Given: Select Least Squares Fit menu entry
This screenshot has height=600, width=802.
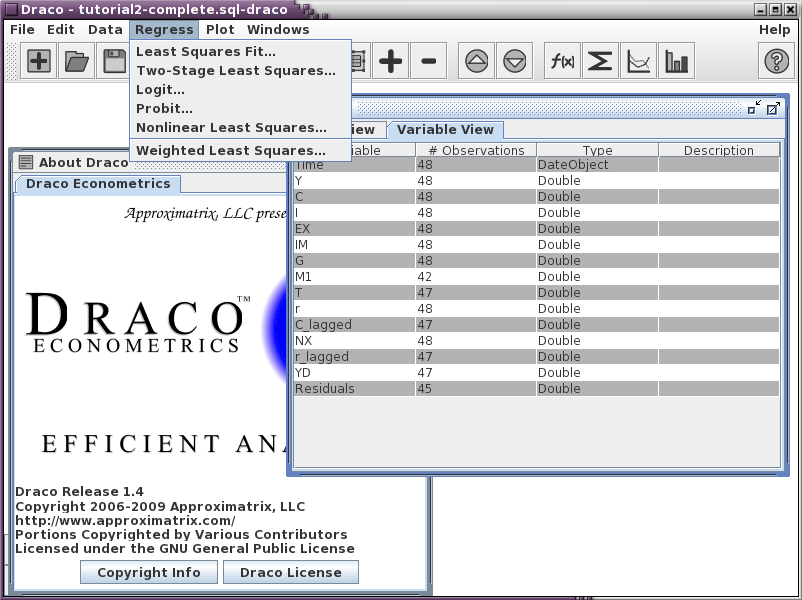Looking at the screenshot, I should coord(206,52).
